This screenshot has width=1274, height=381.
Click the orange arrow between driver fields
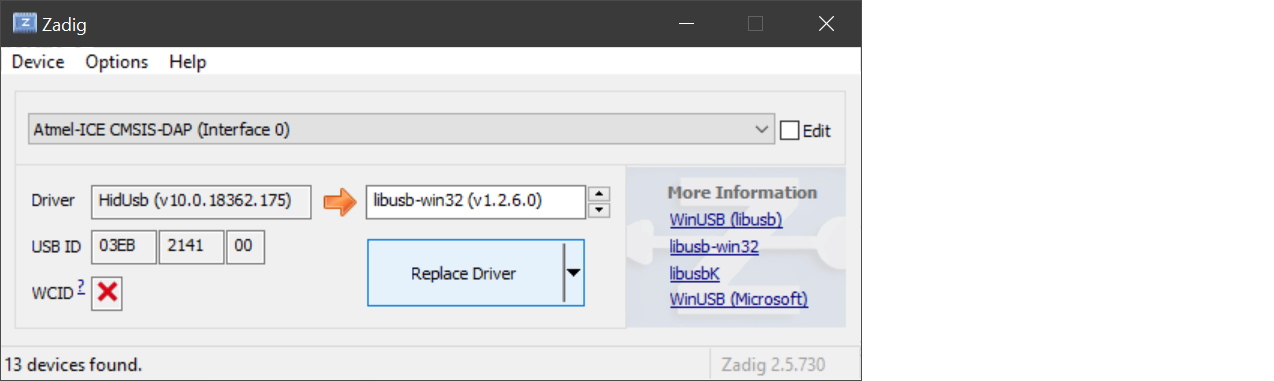340,202
